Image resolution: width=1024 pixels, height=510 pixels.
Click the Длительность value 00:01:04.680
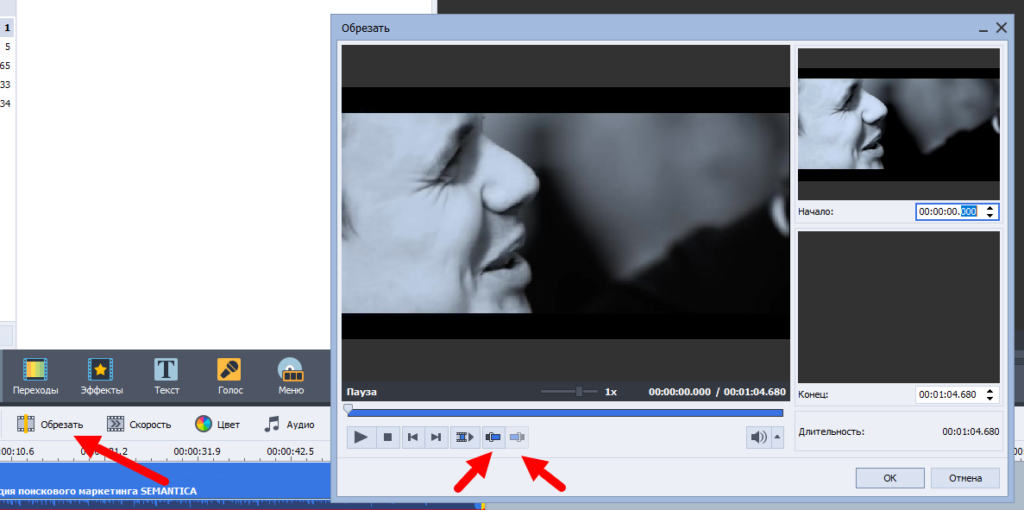tap(970, 432)
